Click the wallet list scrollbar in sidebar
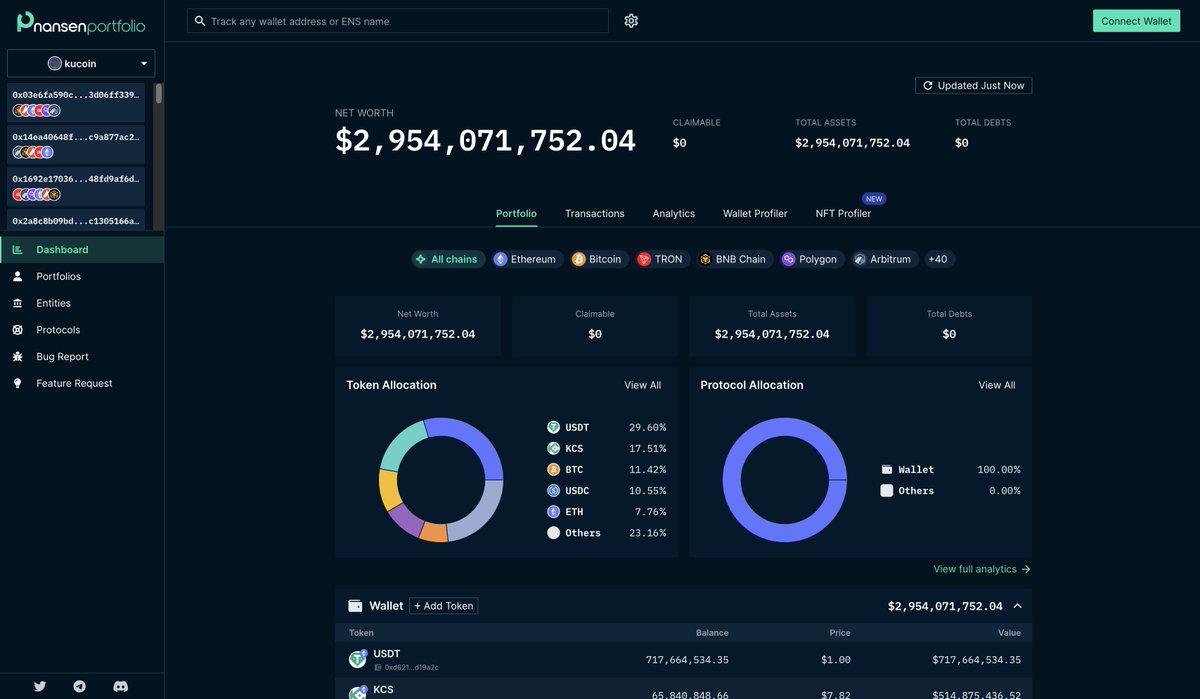The width and height of the screenshot is (1200, 699). pyautogui.click(x=158, y=93)
